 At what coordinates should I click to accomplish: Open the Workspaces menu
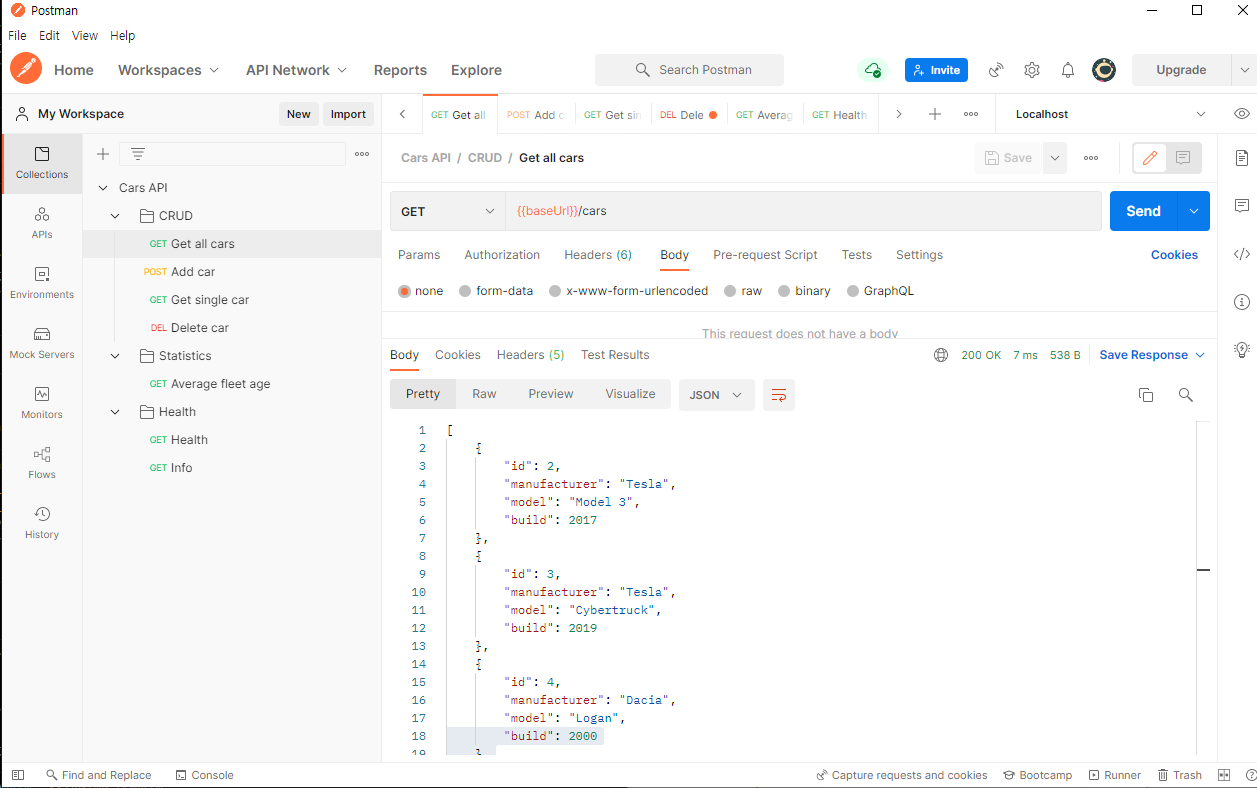[169, 70]
